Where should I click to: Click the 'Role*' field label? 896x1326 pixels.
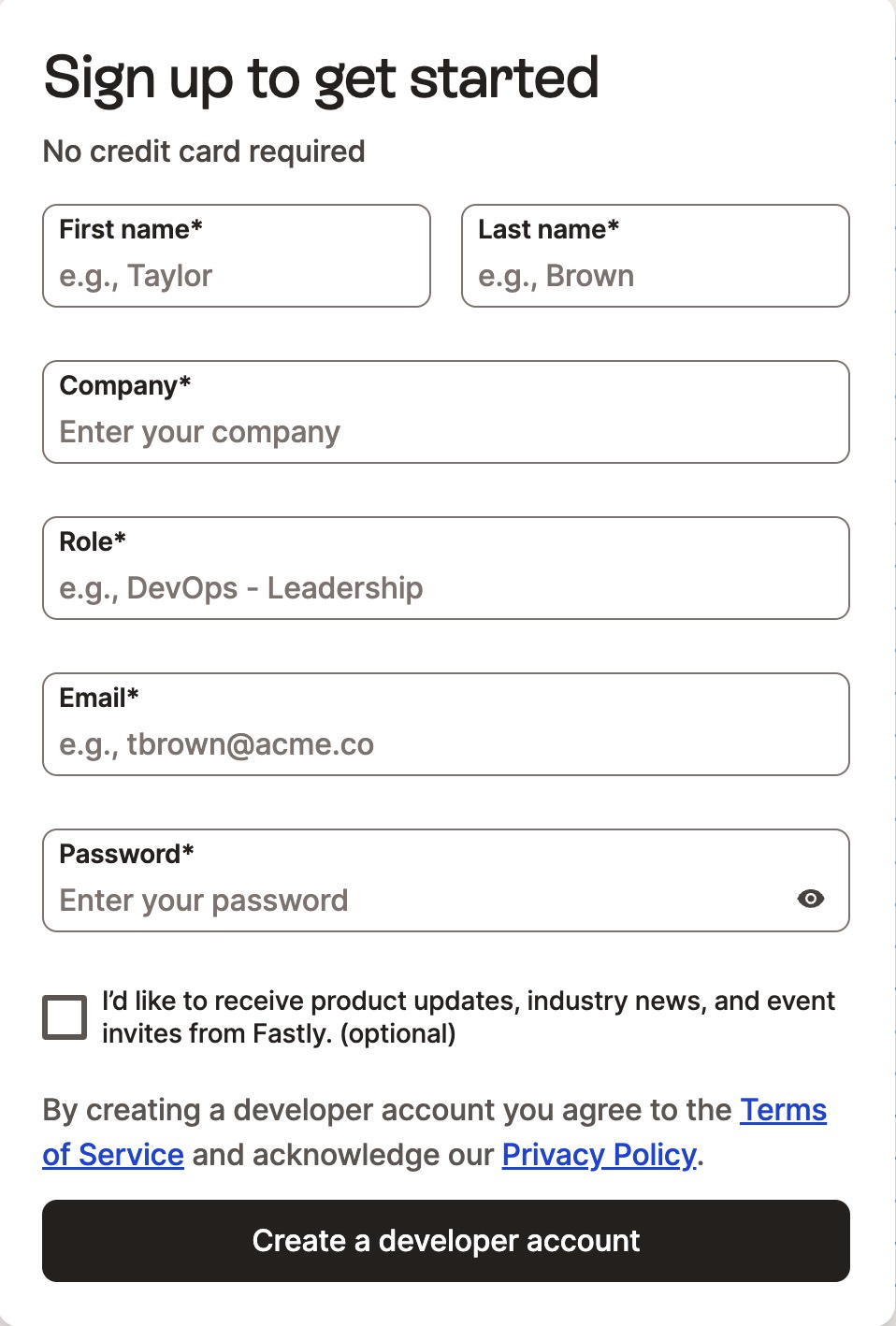point(93,541)
